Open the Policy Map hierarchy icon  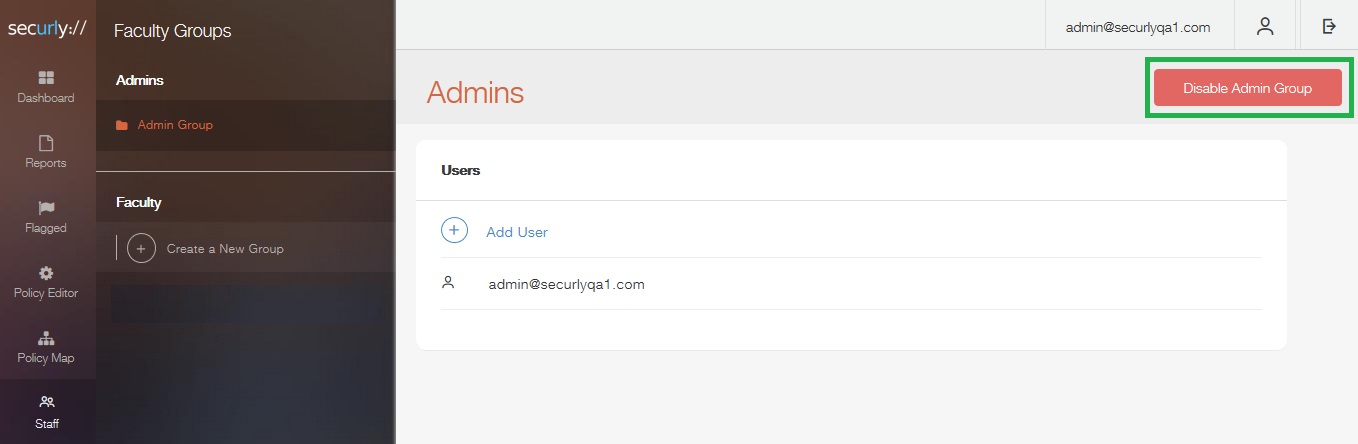(46, 338)
